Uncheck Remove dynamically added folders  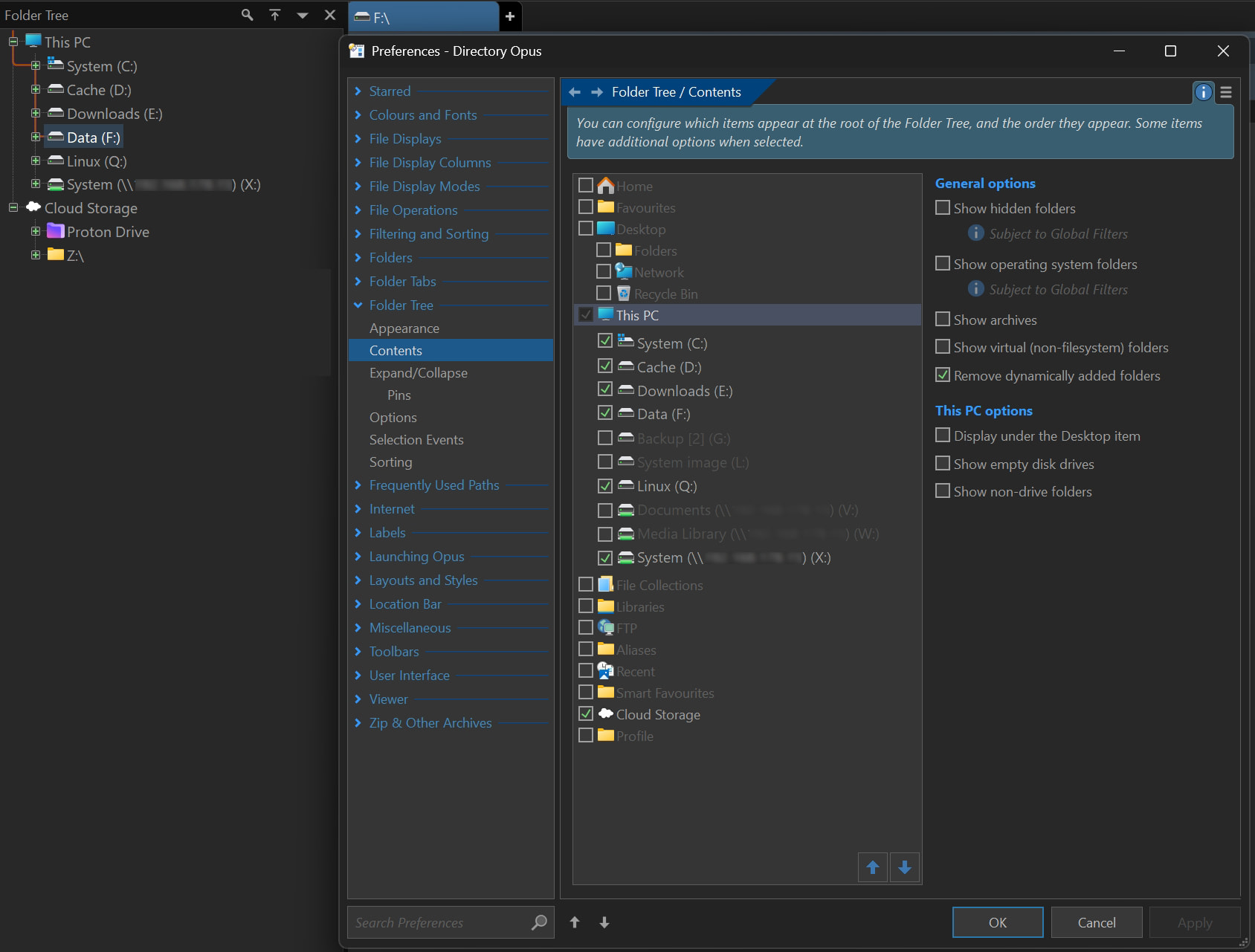943,375
